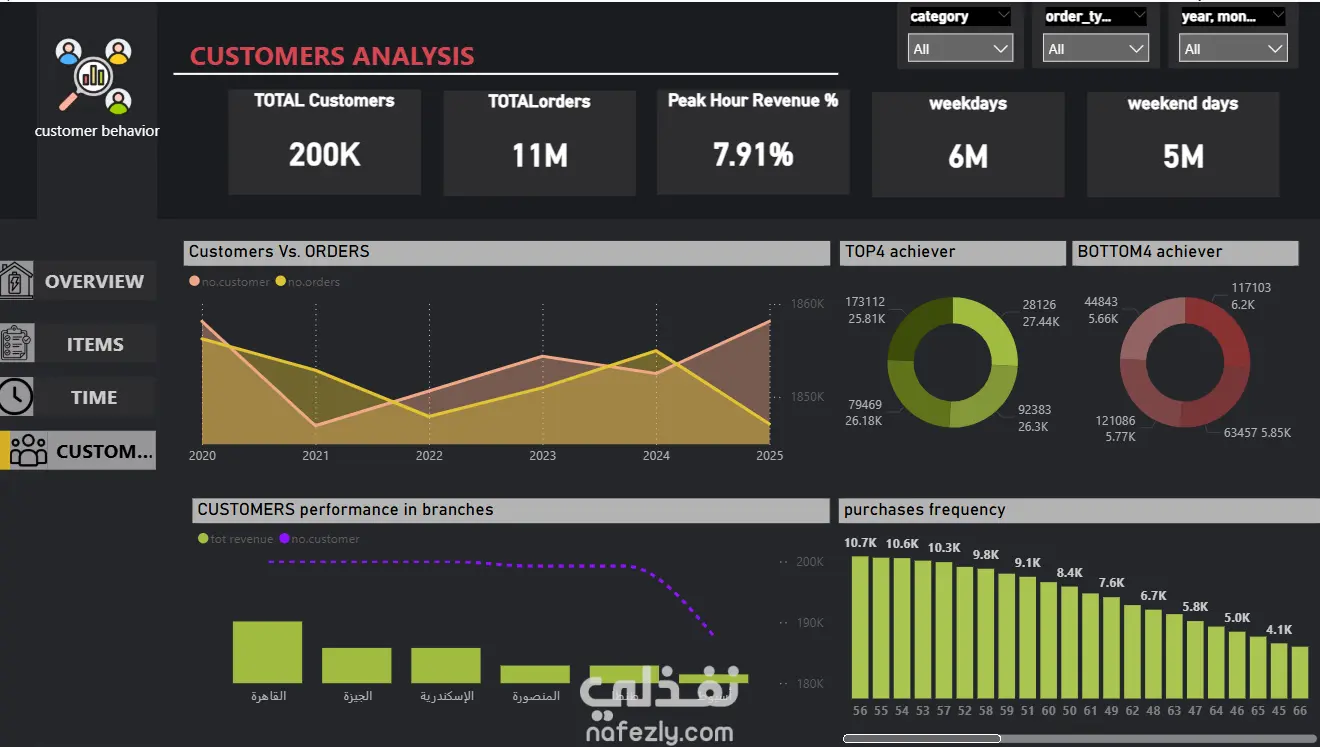Click the الجيزة revenue bar
The width and height of the screenshot is (1320, 747).
(356, 665)
